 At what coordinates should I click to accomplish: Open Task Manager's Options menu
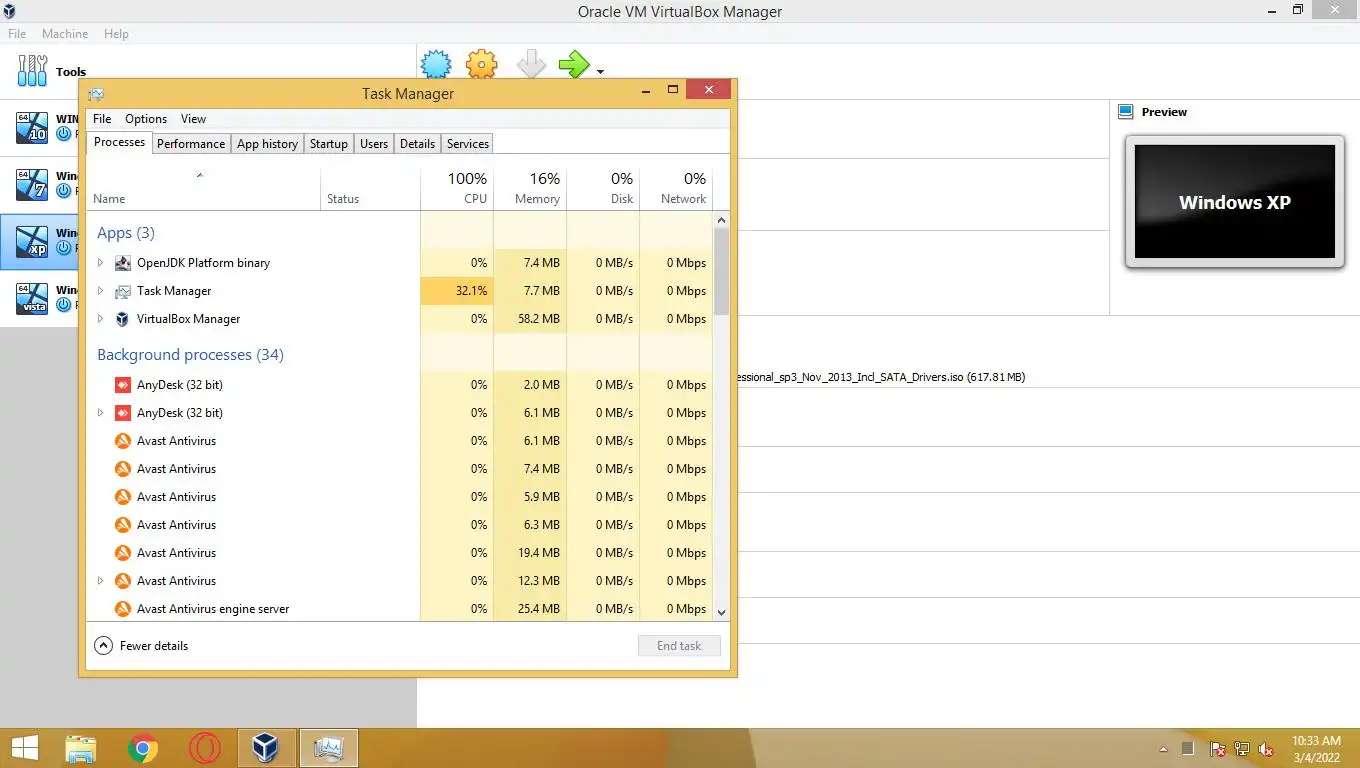146,119
